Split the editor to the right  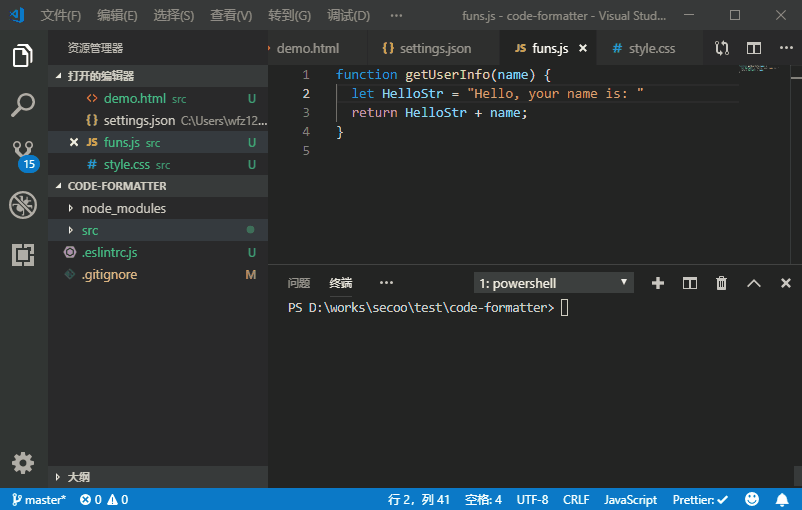[x=753, y=48]
